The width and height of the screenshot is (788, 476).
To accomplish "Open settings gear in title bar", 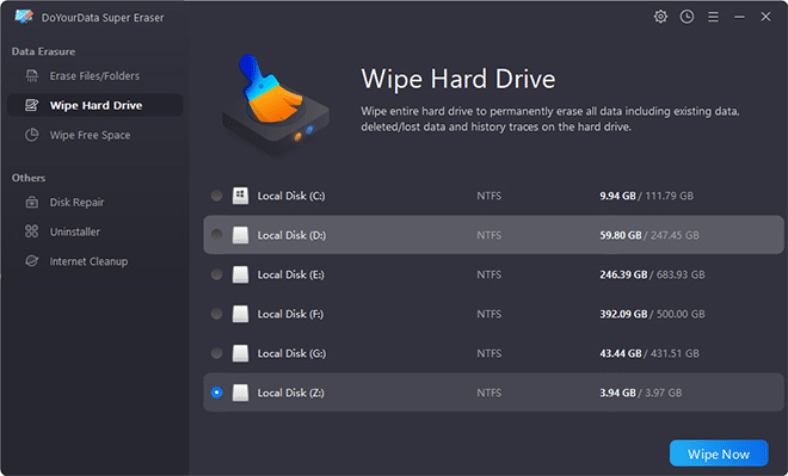I will pyautogui.click(x=660, y=17).
